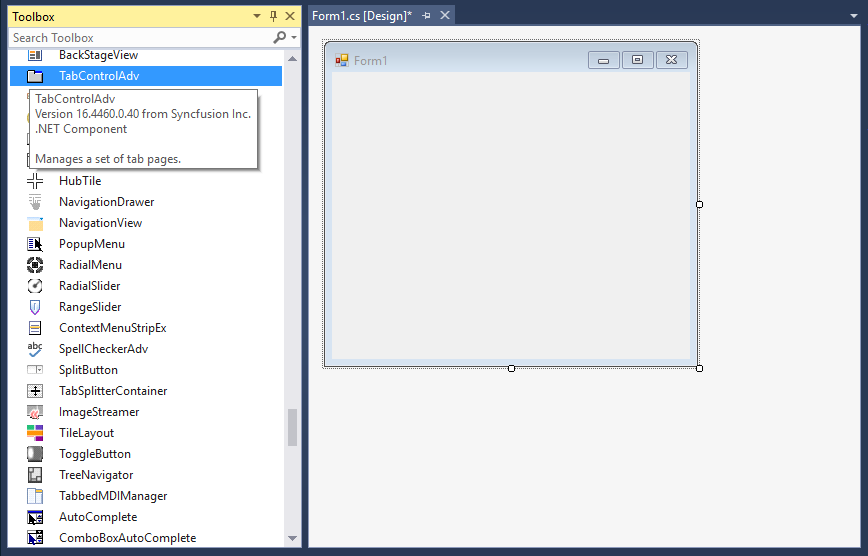Click Form1 minimize button in designer
Image resolution: width=868 pixels, height=556 pixels.
click(604, 60)
